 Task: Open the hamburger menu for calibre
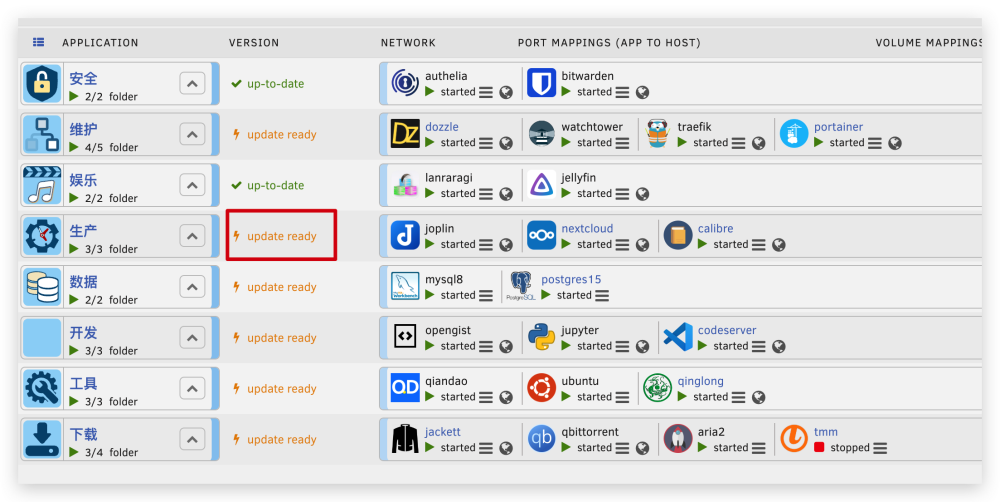tap(759, 244)
